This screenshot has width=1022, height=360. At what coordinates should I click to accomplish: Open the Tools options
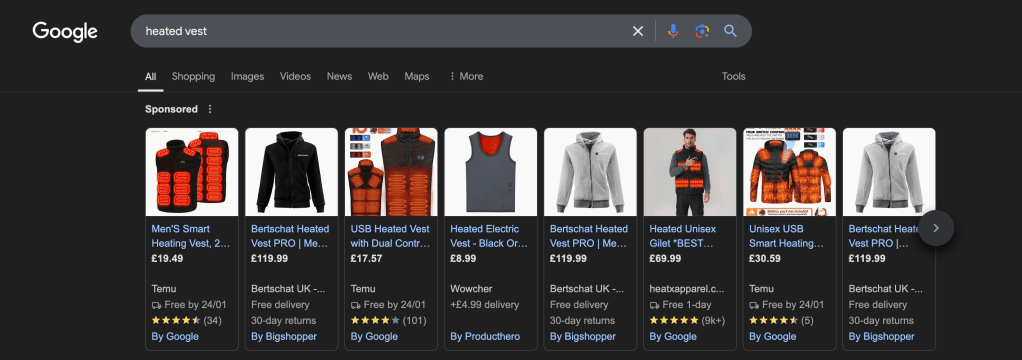(x=733, y=76)
